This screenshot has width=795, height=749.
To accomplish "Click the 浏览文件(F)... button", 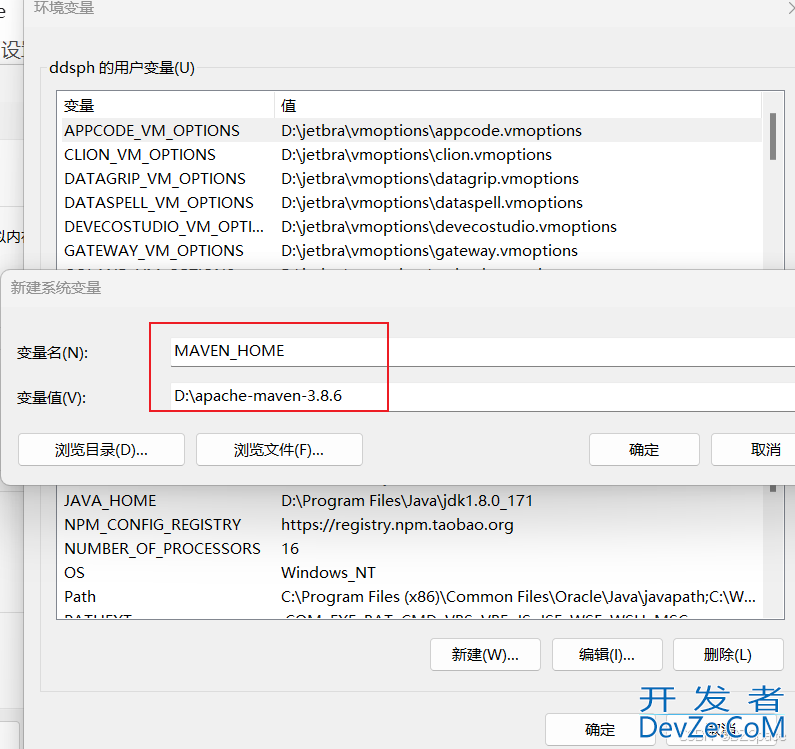I will [279, 450].
